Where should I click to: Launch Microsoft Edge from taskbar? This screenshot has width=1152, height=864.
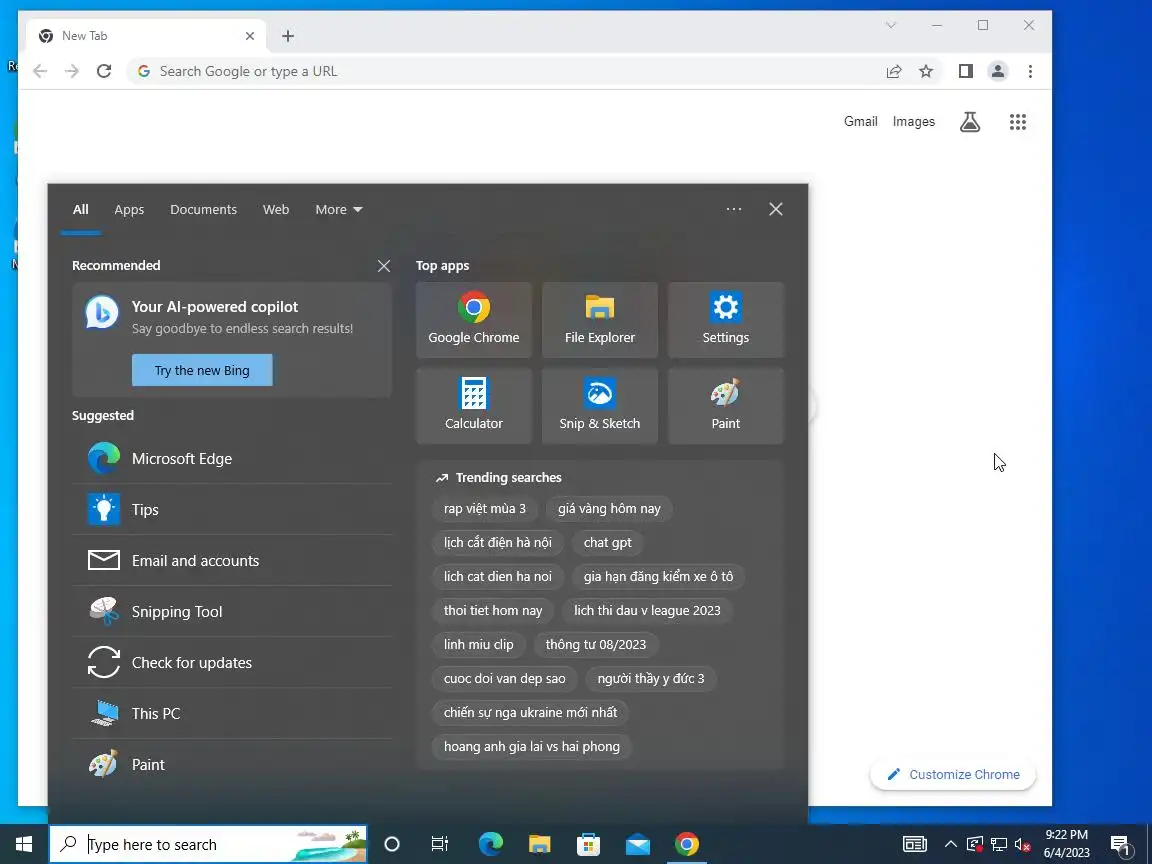(x=490, y=844)
